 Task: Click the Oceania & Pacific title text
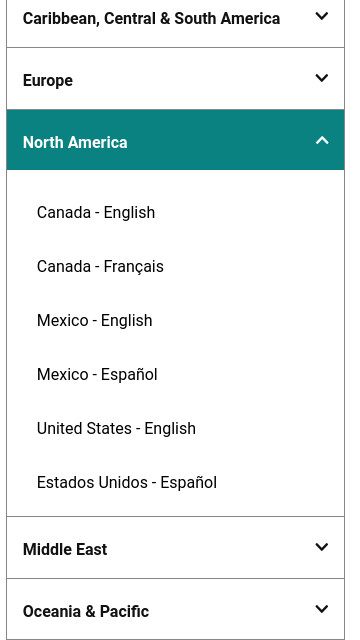[x=86, y=611]
